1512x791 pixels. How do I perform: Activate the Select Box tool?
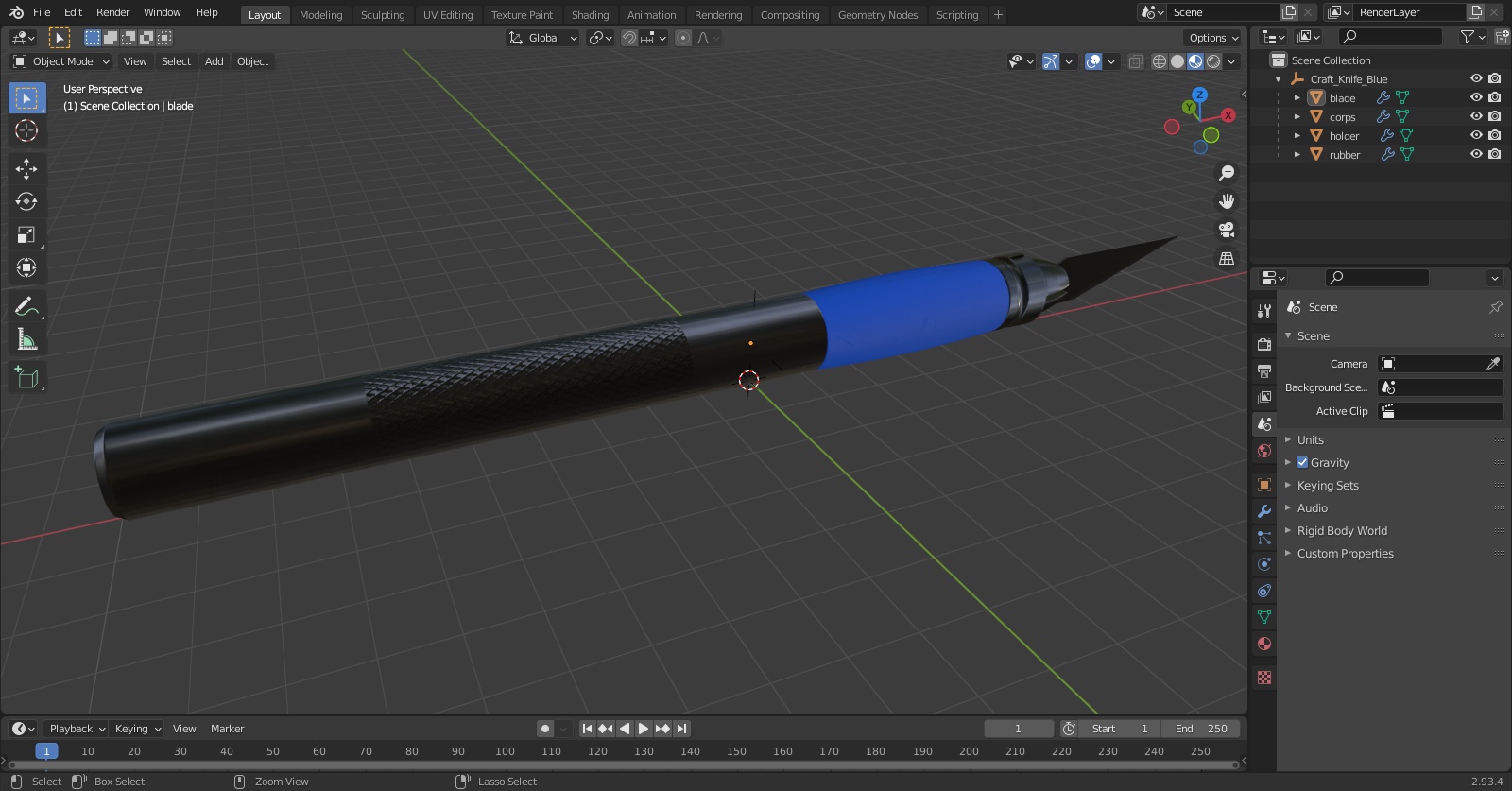pyautogui.click(x=26, y=97)
